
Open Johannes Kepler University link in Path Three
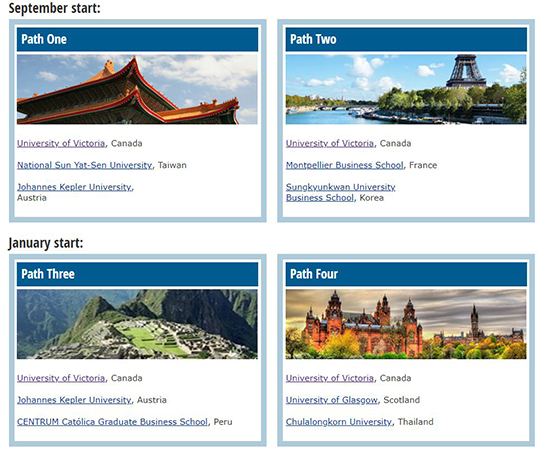(x=74, y=400)
